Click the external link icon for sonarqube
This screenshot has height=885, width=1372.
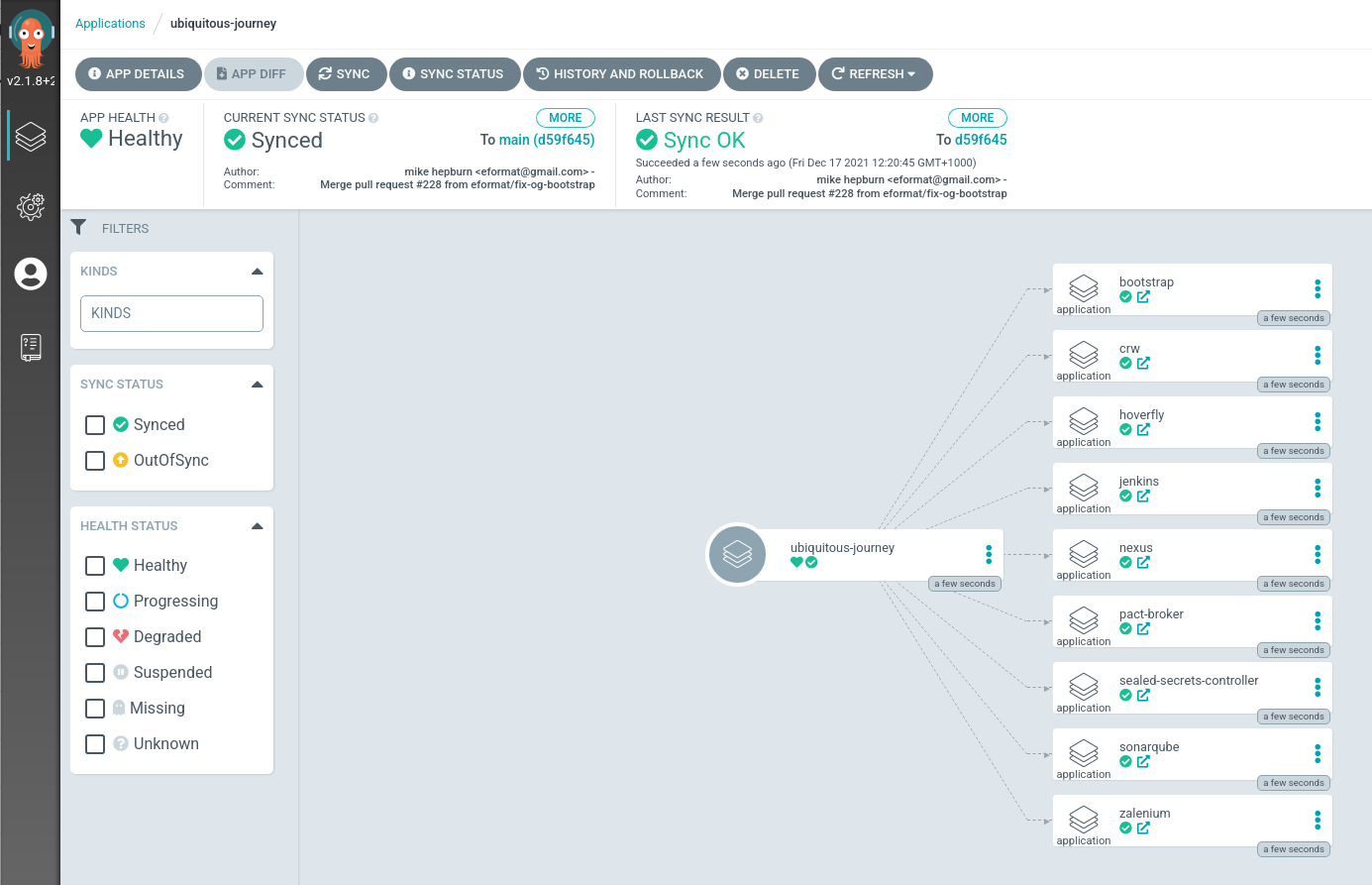[1143, 761]
